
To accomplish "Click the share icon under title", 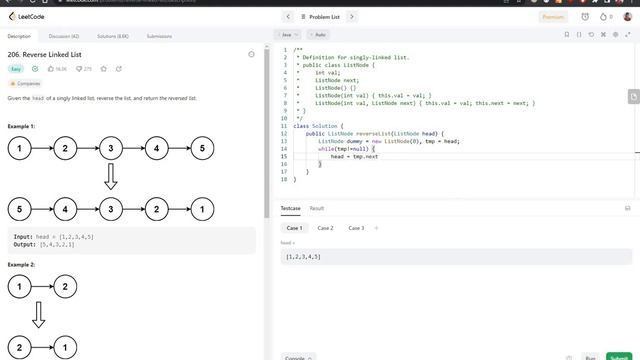I will coord(119,69).
